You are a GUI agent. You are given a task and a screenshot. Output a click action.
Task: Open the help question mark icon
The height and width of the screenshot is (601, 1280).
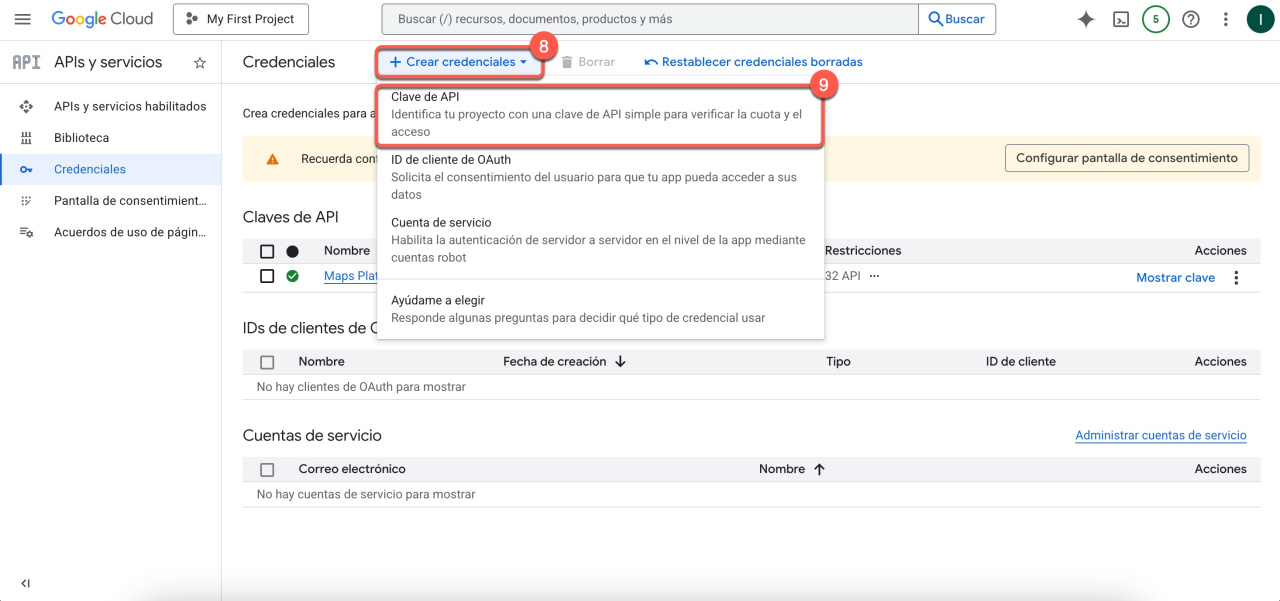(x=1190, y=19)
